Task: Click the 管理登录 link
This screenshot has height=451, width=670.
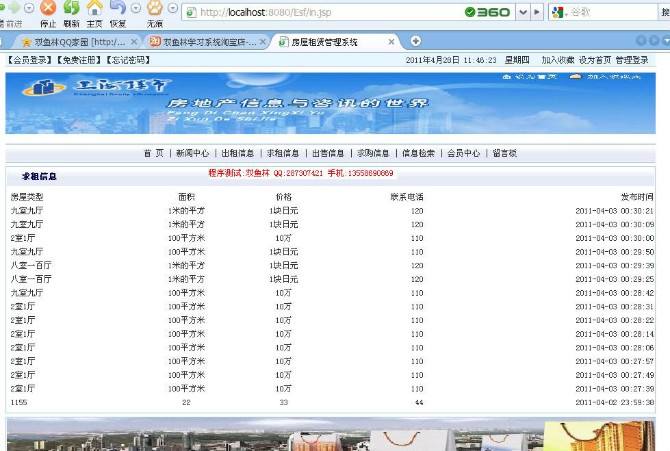Action: click(x=632, y=60)
